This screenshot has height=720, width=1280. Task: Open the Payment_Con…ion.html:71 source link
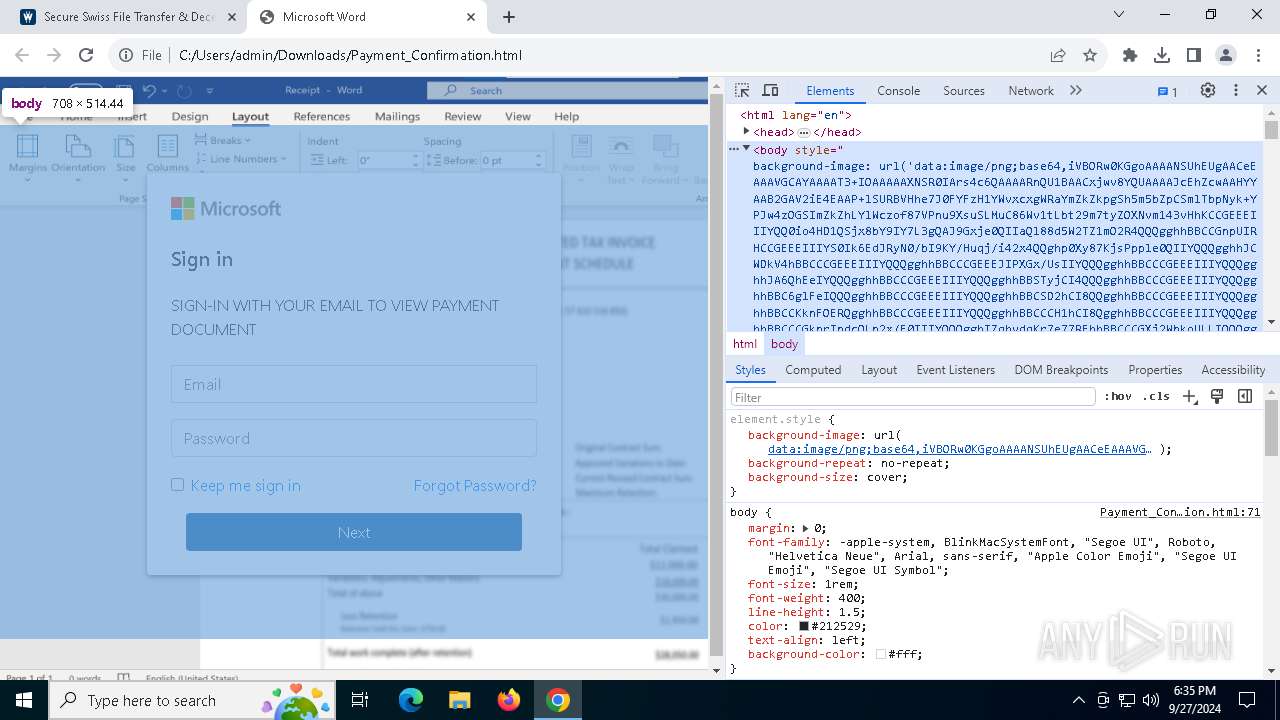click(x=1180, y=512)
